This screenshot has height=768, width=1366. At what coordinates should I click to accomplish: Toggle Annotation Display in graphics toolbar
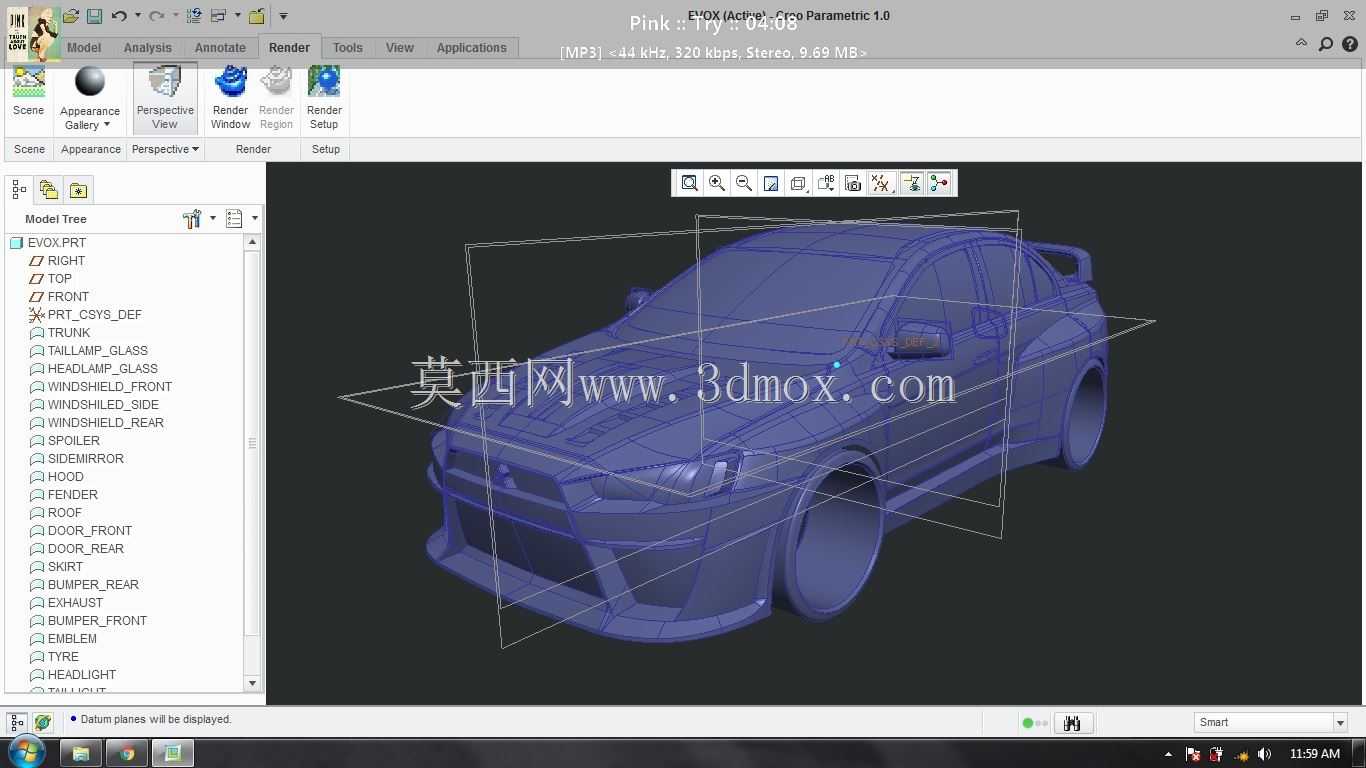[910, 183]
